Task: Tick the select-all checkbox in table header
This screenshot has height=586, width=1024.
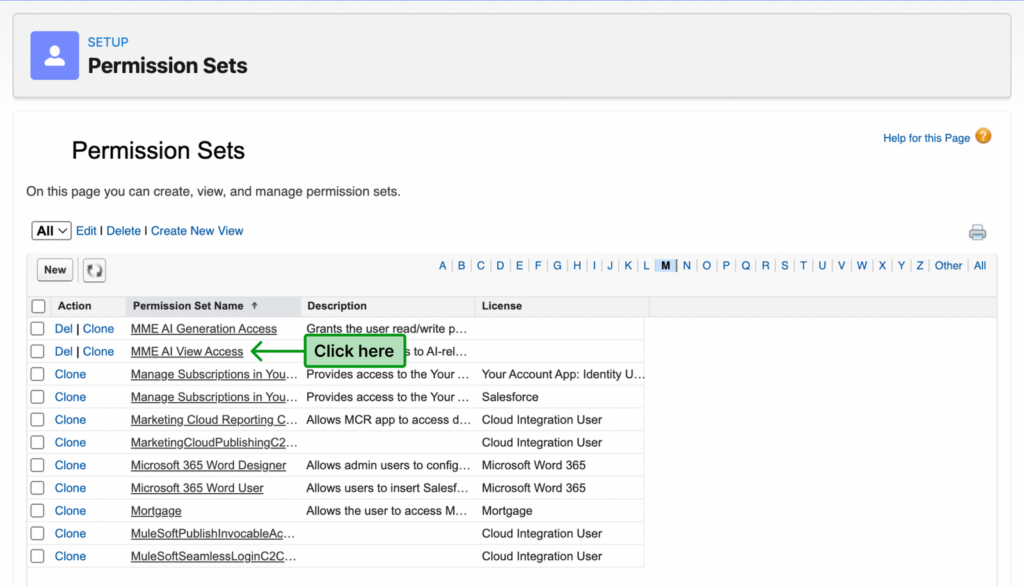Action: (38, 306)
